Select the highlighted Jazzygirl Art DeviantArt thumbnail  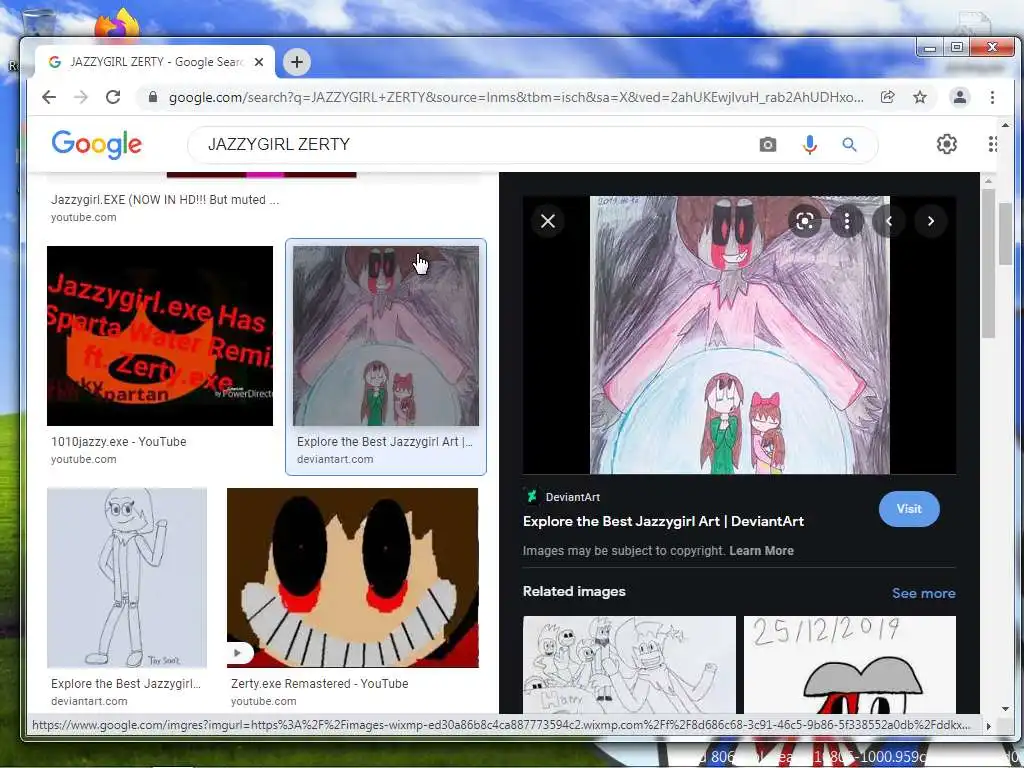point(386,336)
